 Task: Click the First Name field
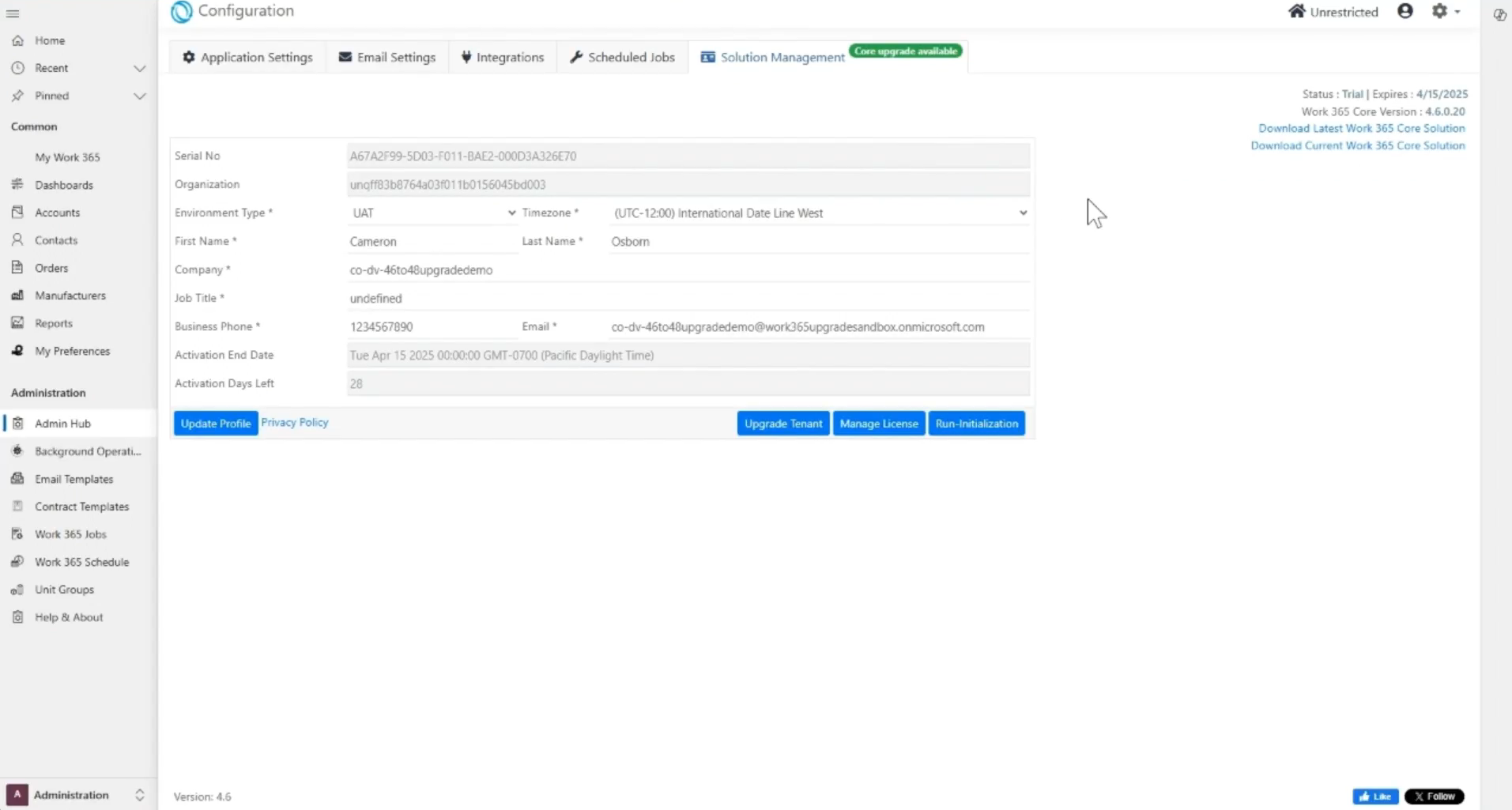pos(432,242)
